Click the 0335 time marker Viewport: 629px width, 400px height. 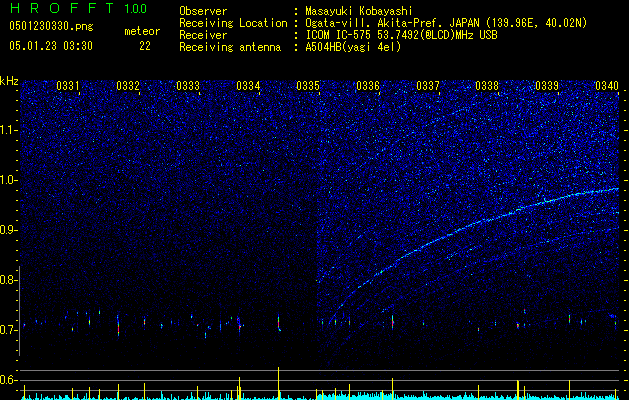click(308, 85)
